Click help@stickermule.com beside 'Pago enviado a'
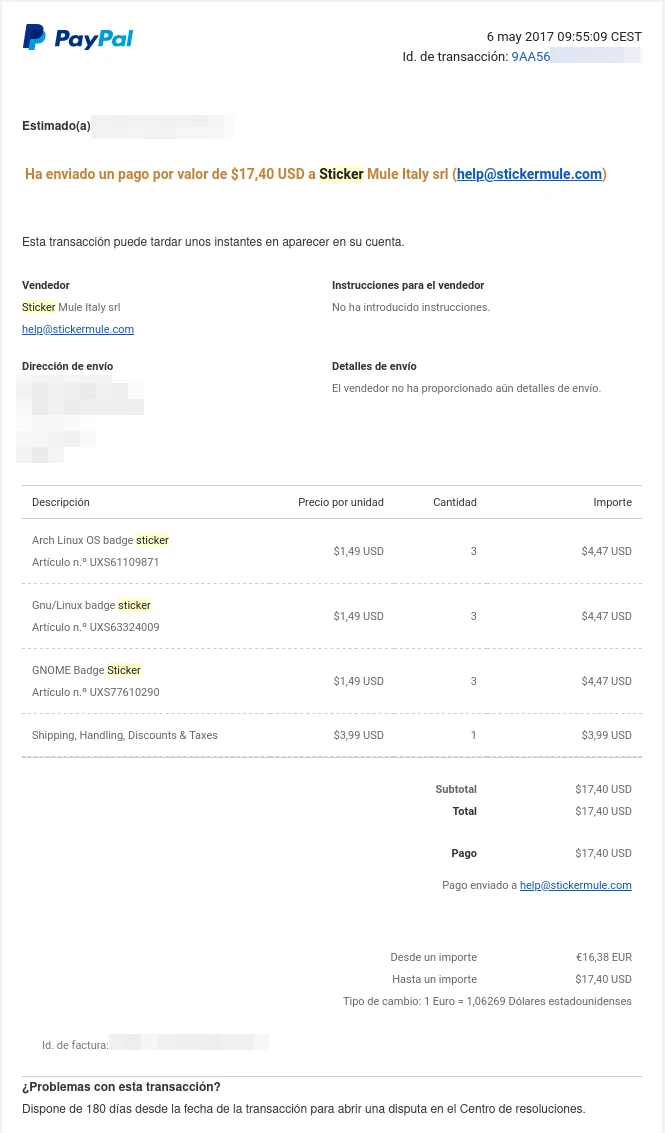Viewport: 665px width, 1133px height. click(575, 885)
